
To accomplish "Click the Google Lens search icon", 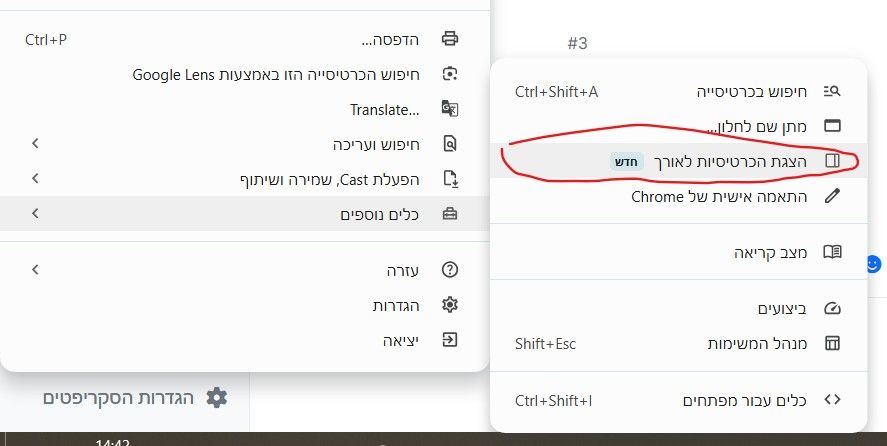I will tap(450, 74).
